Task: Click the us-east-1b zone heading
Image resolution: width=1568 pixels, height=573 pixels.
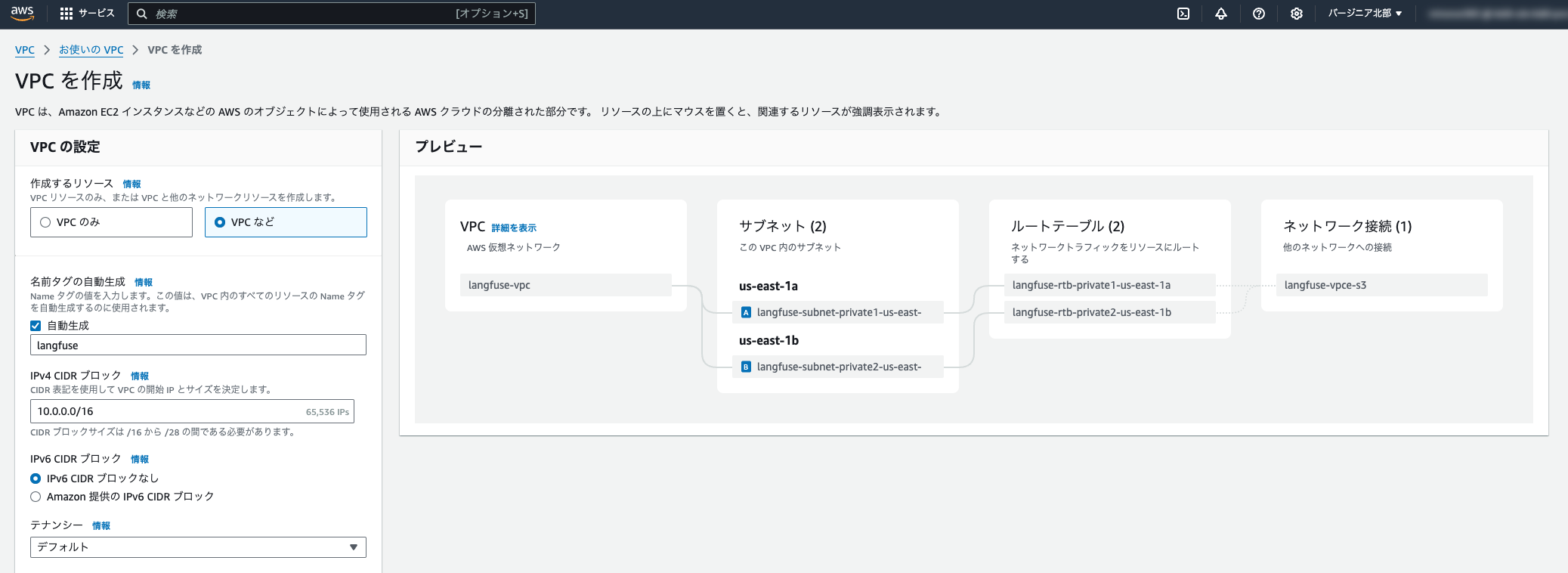Action: point(769,340)
